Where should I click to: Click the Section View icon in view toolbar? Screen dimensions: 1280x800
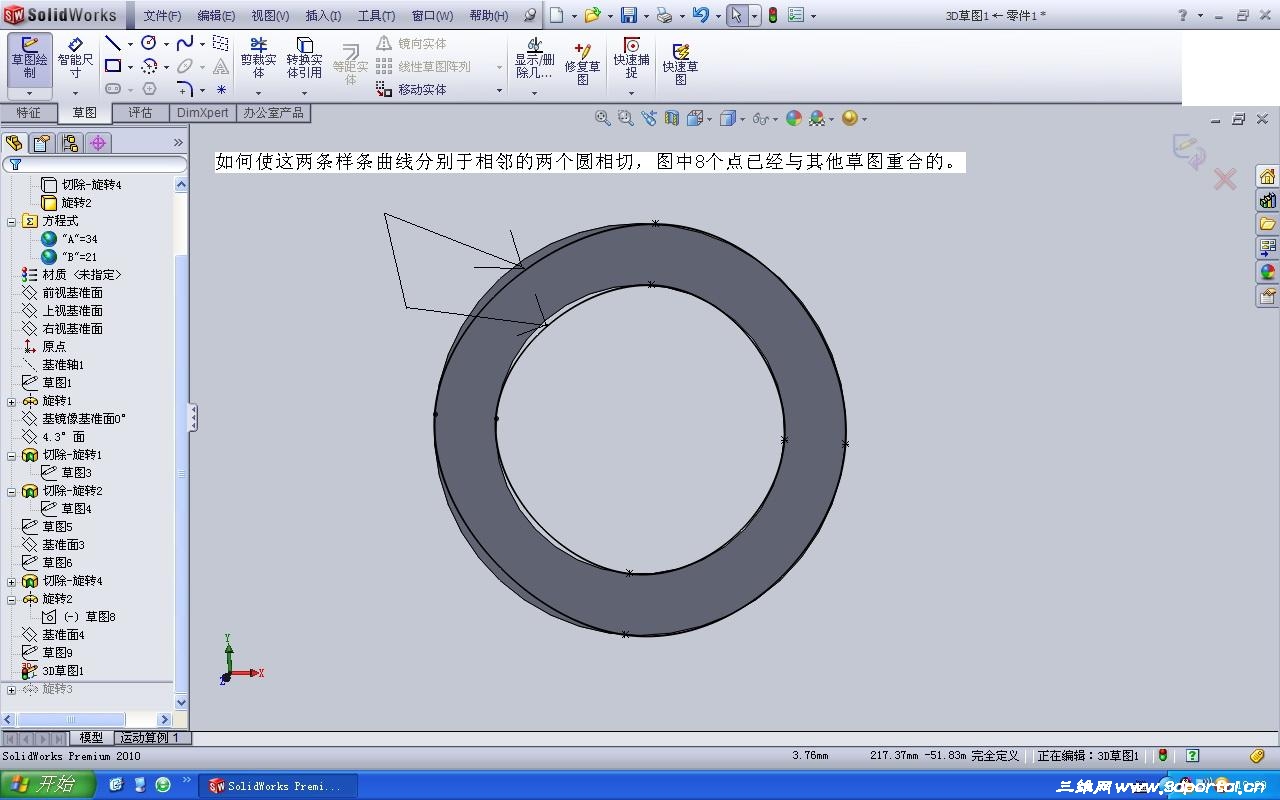click(672, 118)
